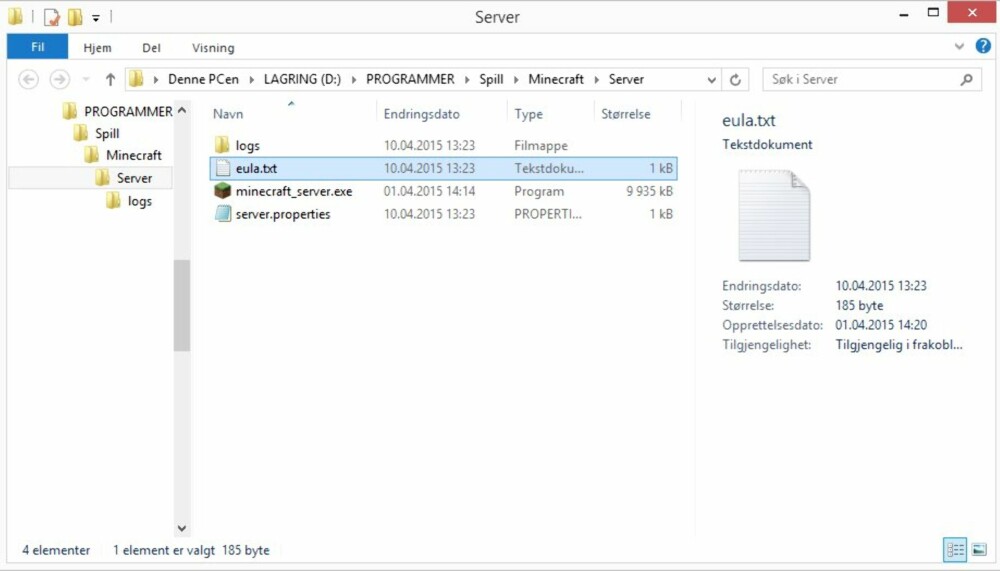Switch to the Hjem tab
The height and width of the screenshot is (571, 1000).
click(97, 48)
